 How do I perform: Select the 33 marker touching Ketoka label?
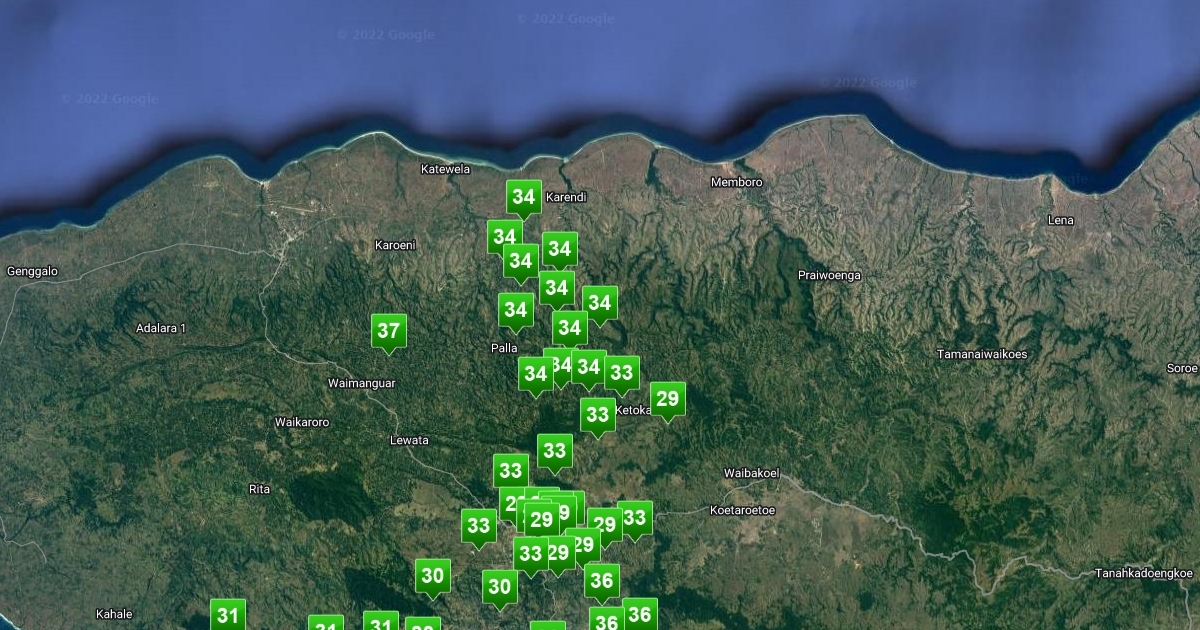click(598, 415)
